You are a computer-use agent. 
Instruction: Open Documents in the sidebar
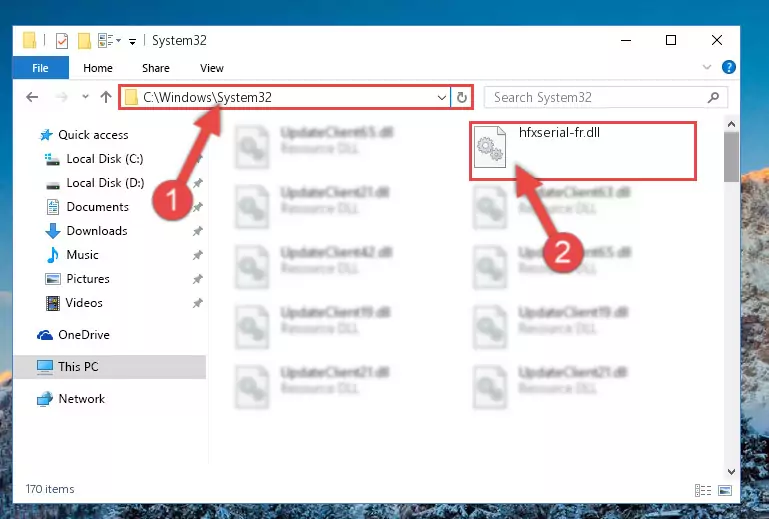coord(87,207)
